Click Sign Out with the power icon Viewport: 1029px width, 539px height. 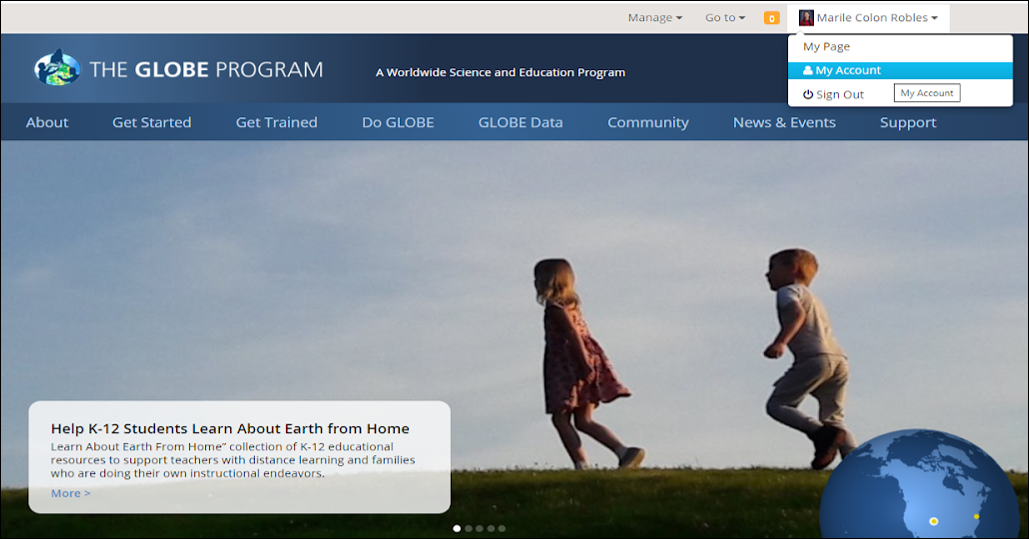[x=833, y=94]
